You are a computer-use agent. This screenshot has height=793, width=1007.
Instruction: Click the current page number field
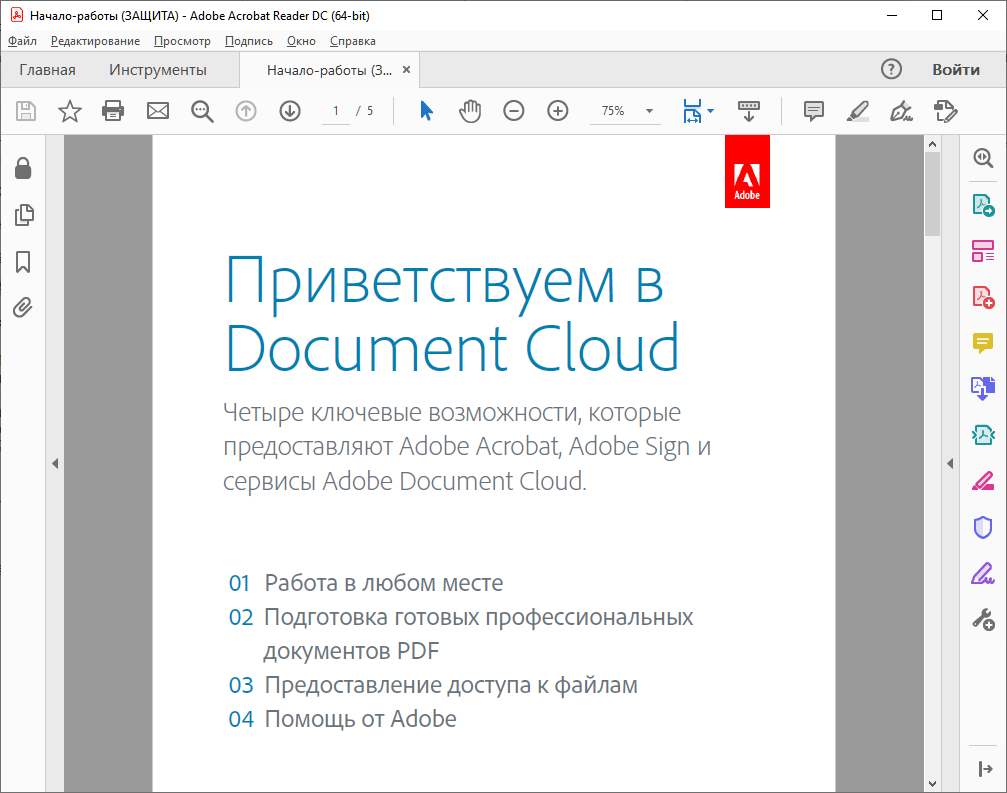[335, 111]
